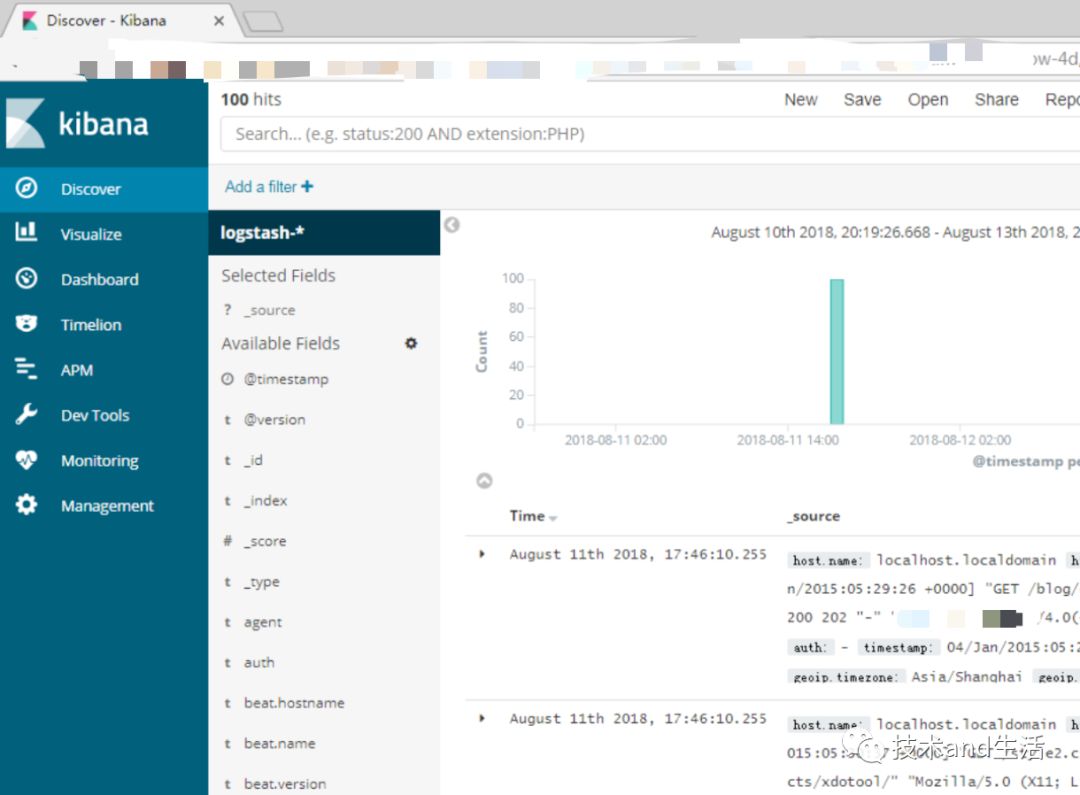Image resolution: width=1080 pixels, height=795 pixels.
Task: Collapse histogram chart with up arrow
Action: 484,481
